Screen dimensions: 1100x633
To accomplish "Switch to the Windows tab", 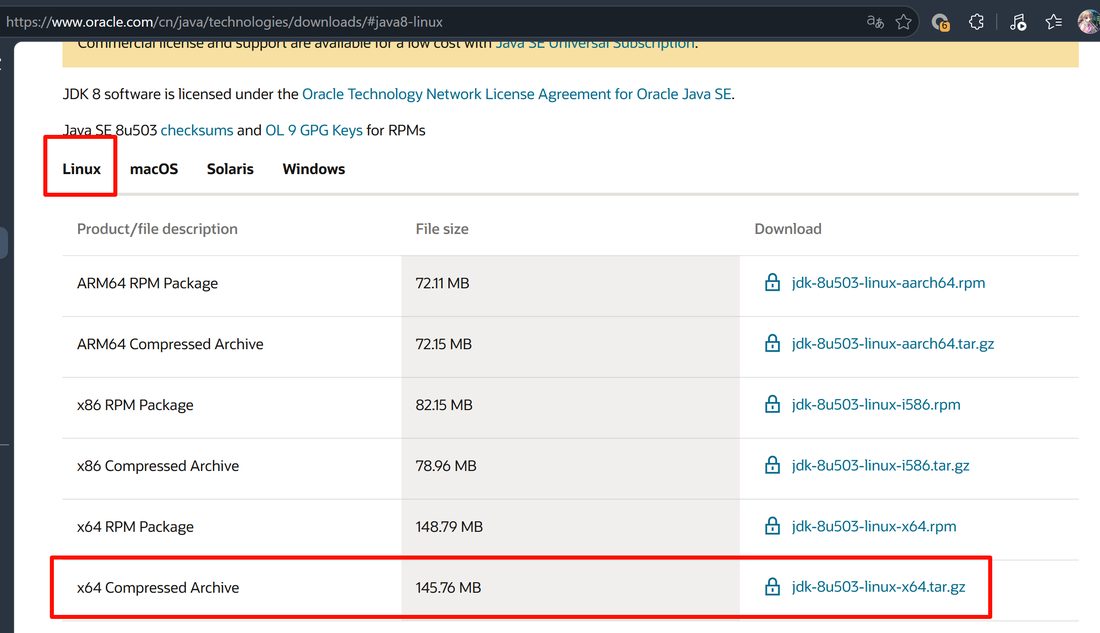I will point(314,168).
